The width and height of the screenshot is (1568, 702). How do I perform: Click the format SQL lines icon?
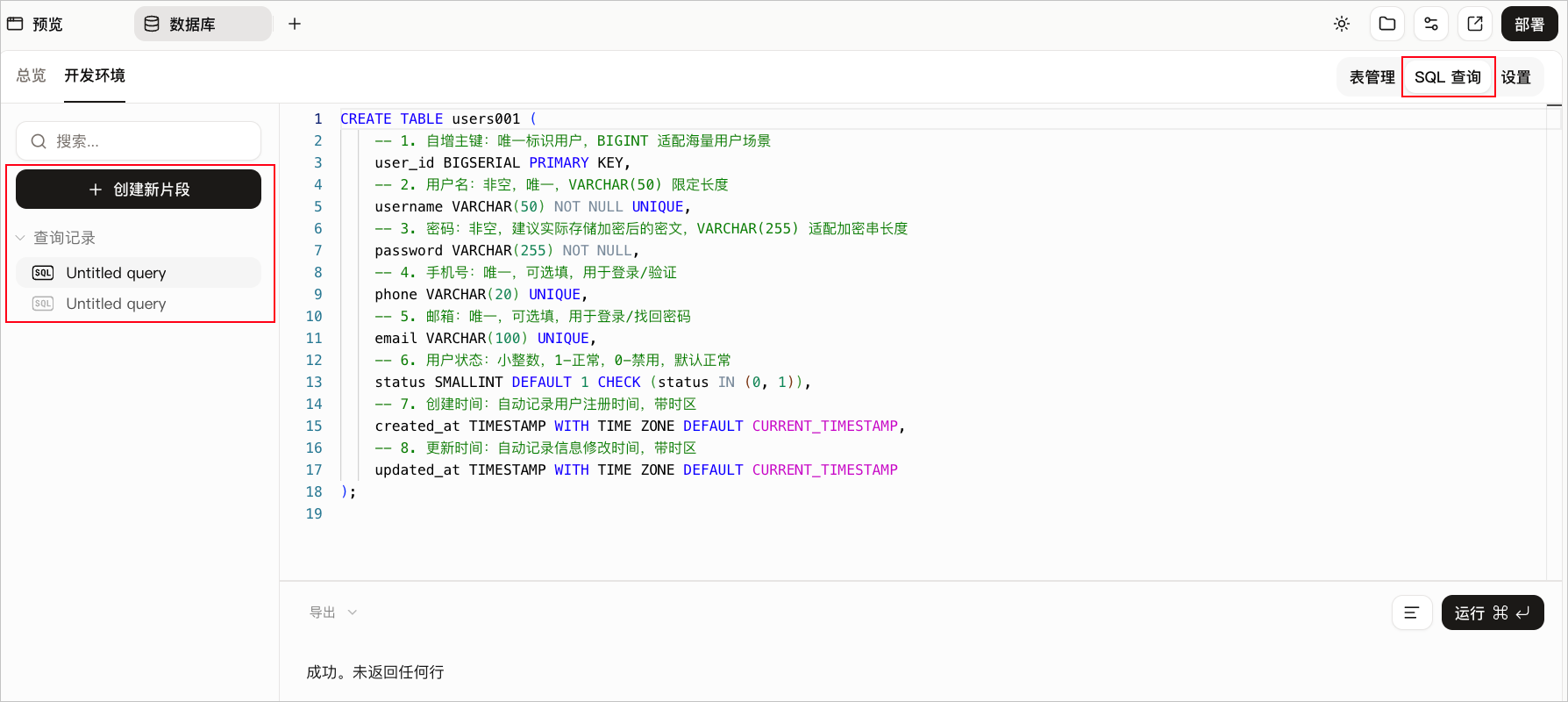pos(1412,612)
